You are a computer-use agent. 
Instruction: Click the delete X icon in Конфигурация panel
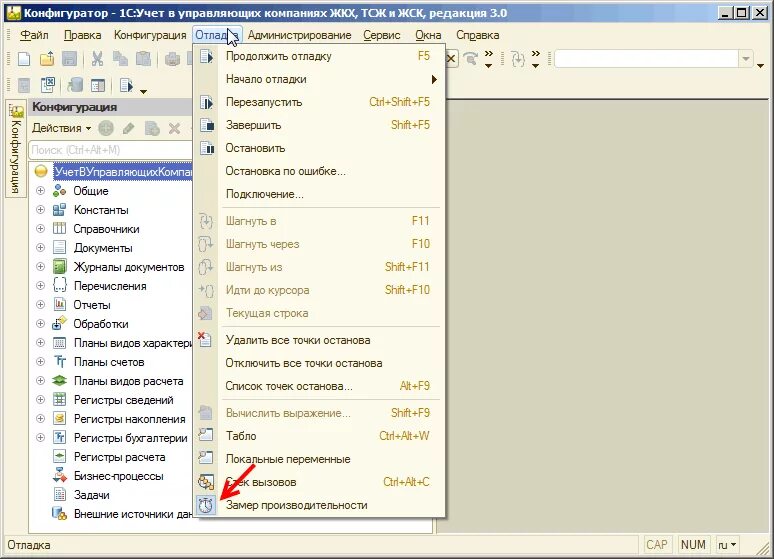click(x=174, y=128)
